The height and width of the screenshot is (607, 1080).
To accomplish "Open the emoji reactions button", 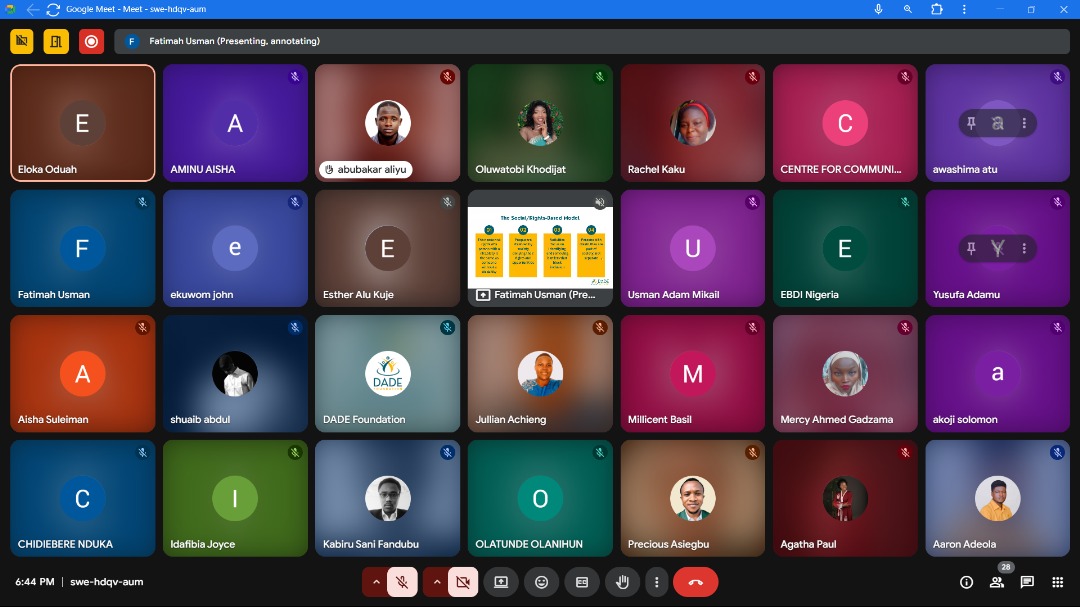I will [x=541, y=582].
